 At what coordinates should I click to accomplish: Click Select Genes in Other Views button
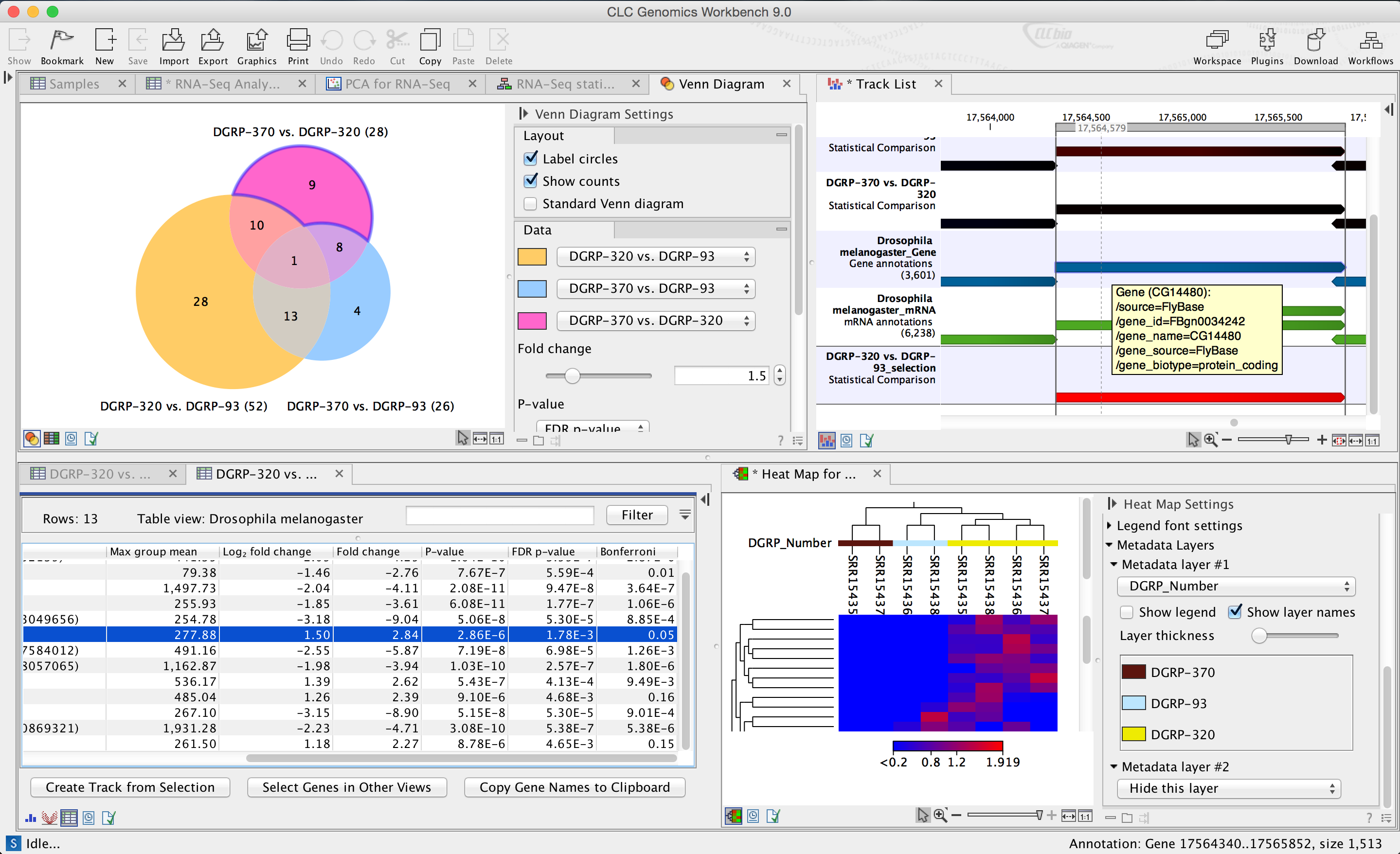346,787
